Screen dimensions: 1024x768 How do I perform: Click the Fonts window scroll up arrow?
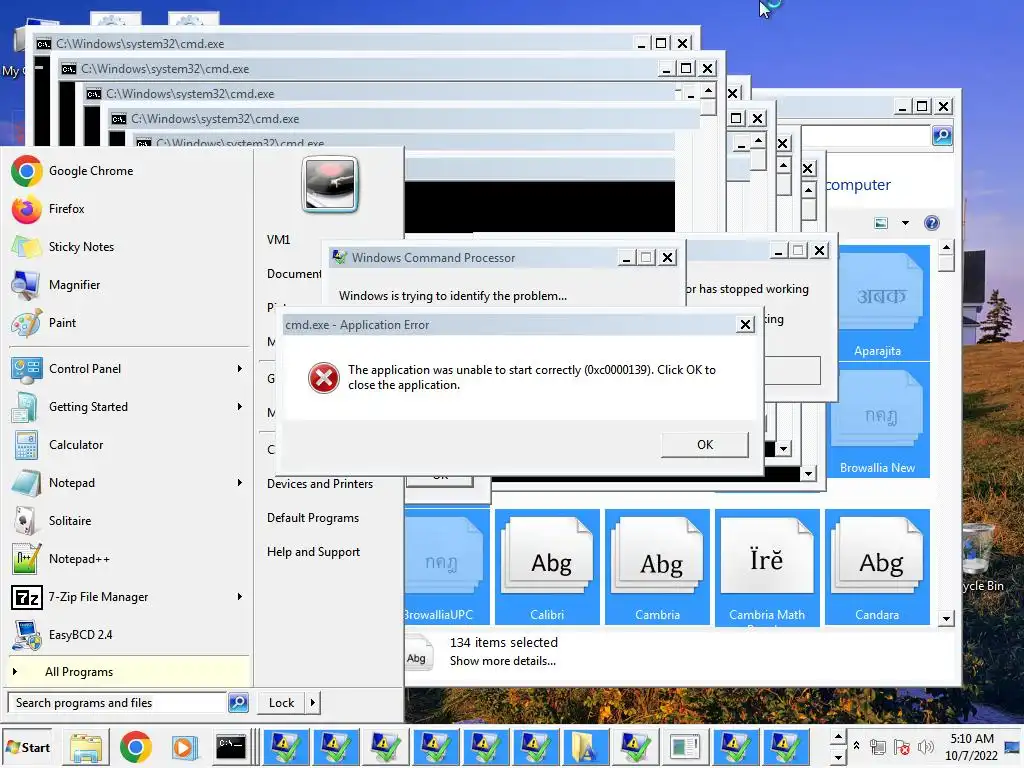946,248
